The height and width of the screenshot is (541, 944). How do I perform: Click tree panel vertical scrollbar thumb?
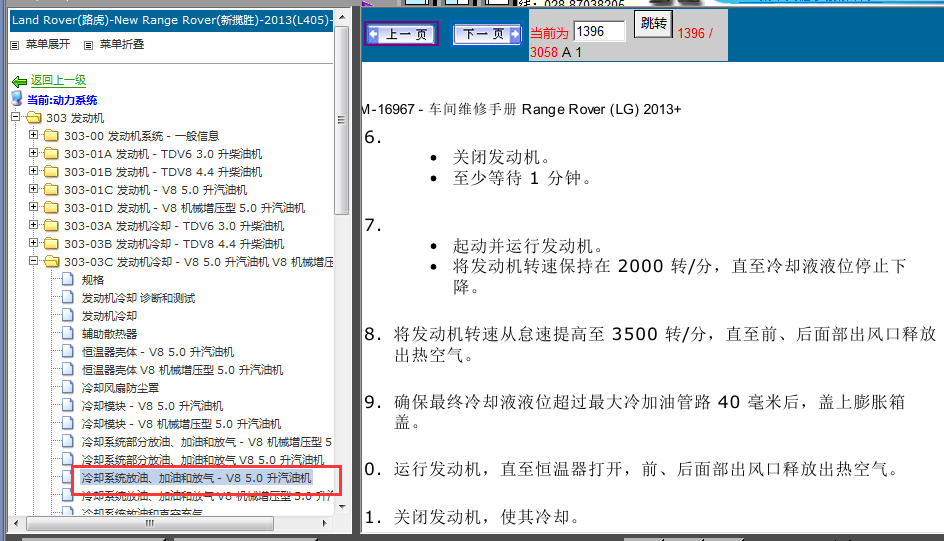(x=341, y=120)
